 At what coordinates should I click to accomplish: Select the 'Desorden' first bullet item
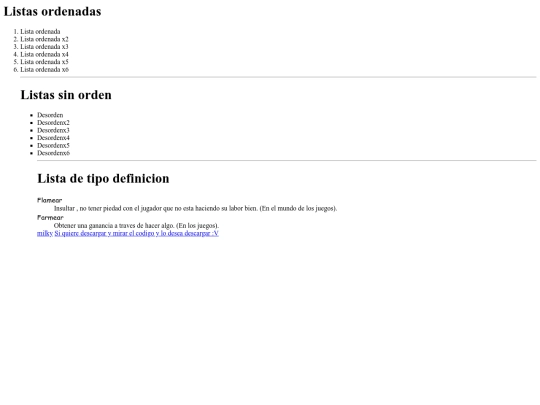(50, 115)
